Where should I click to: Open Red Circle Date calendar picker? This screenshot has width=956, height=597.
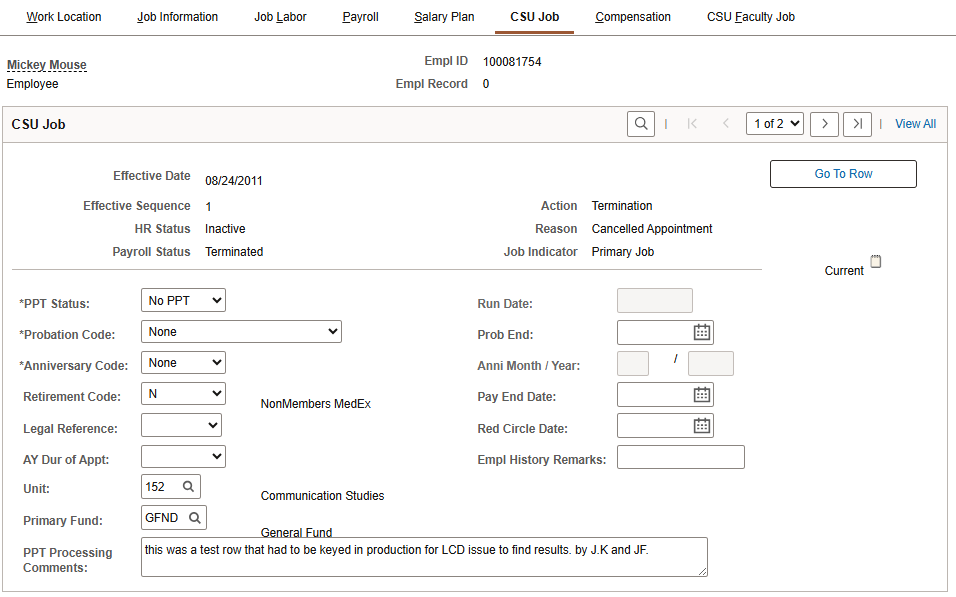702,426
